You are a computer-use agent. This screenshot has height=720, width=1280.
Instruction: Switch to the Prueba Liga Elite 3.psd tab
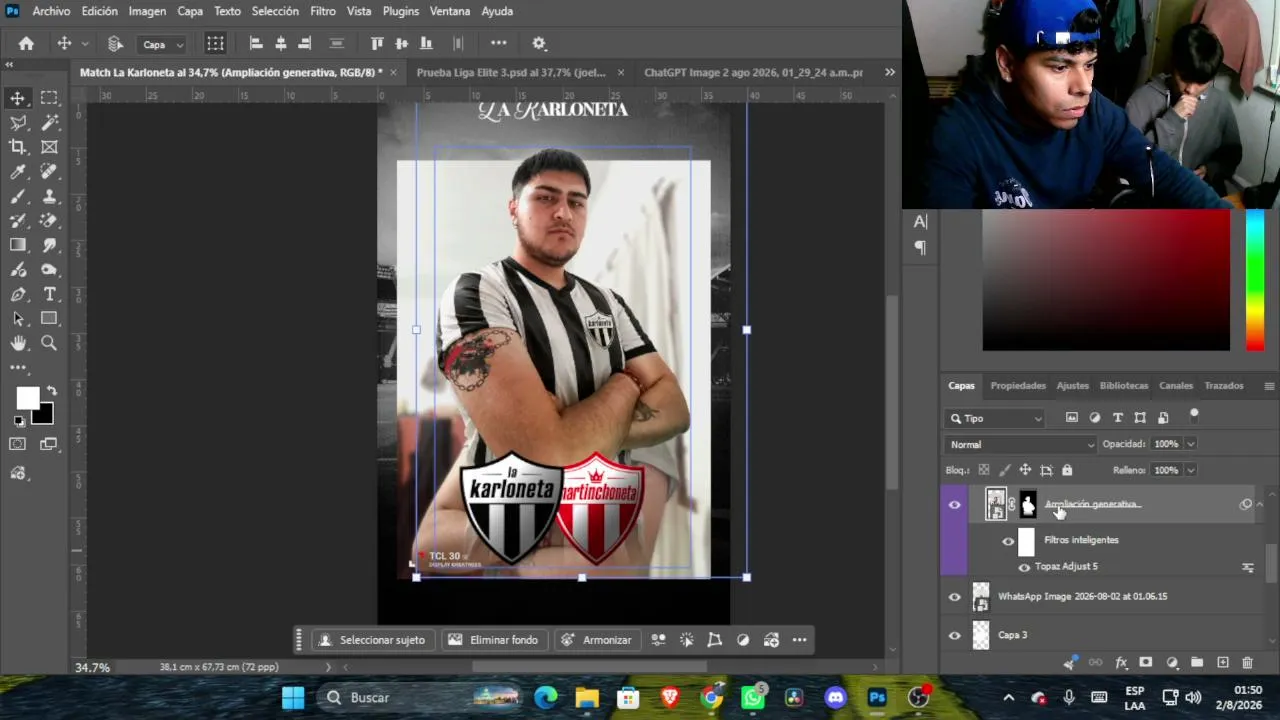pos(511,72)
